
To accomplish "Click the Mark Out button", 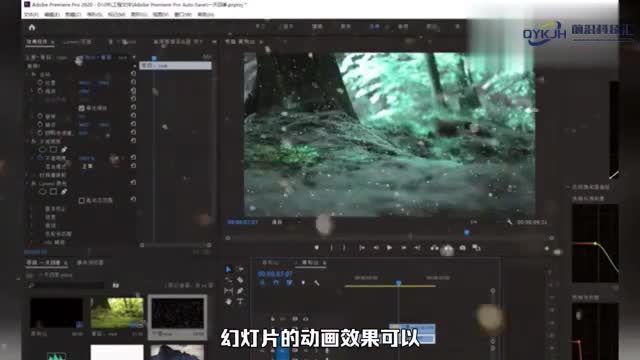I will [345, 248].
